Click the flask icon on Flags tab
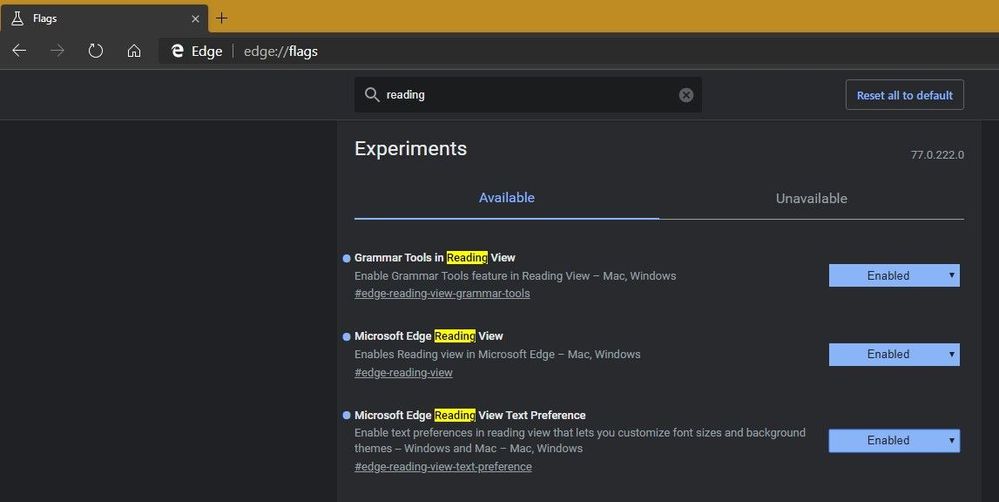Screen dimensions: 999x502 point(17,18)
